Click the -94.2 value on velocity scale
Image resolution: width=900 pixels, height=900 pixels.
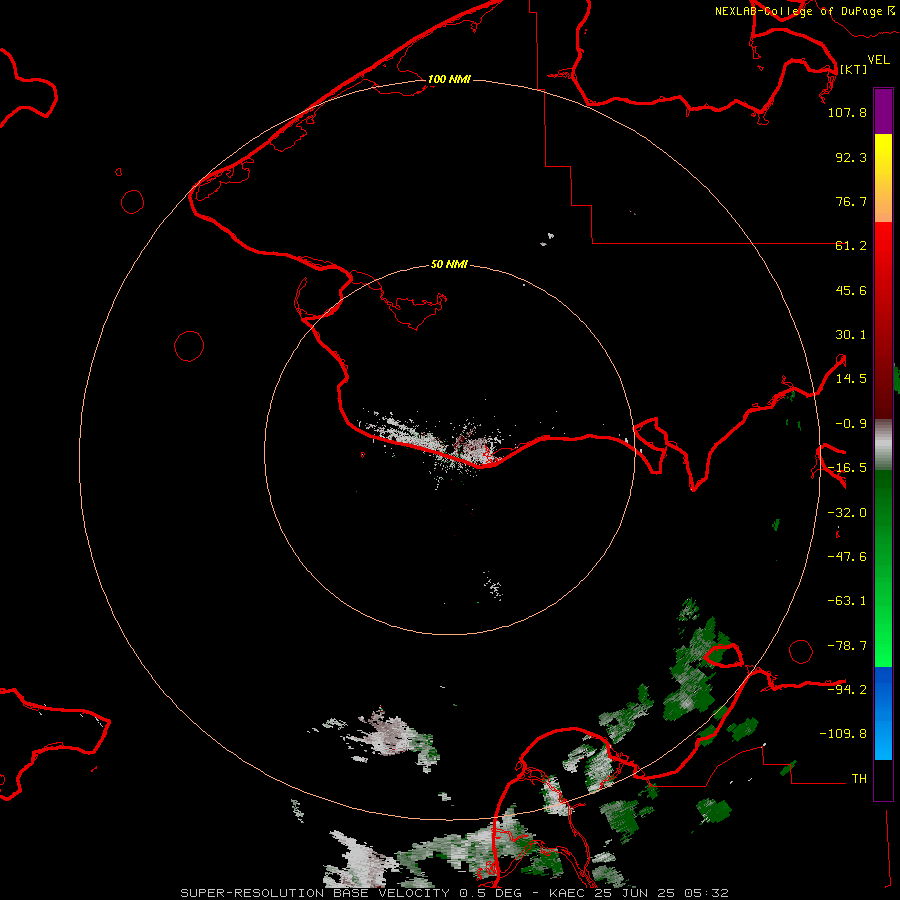[x=847, y=690]
